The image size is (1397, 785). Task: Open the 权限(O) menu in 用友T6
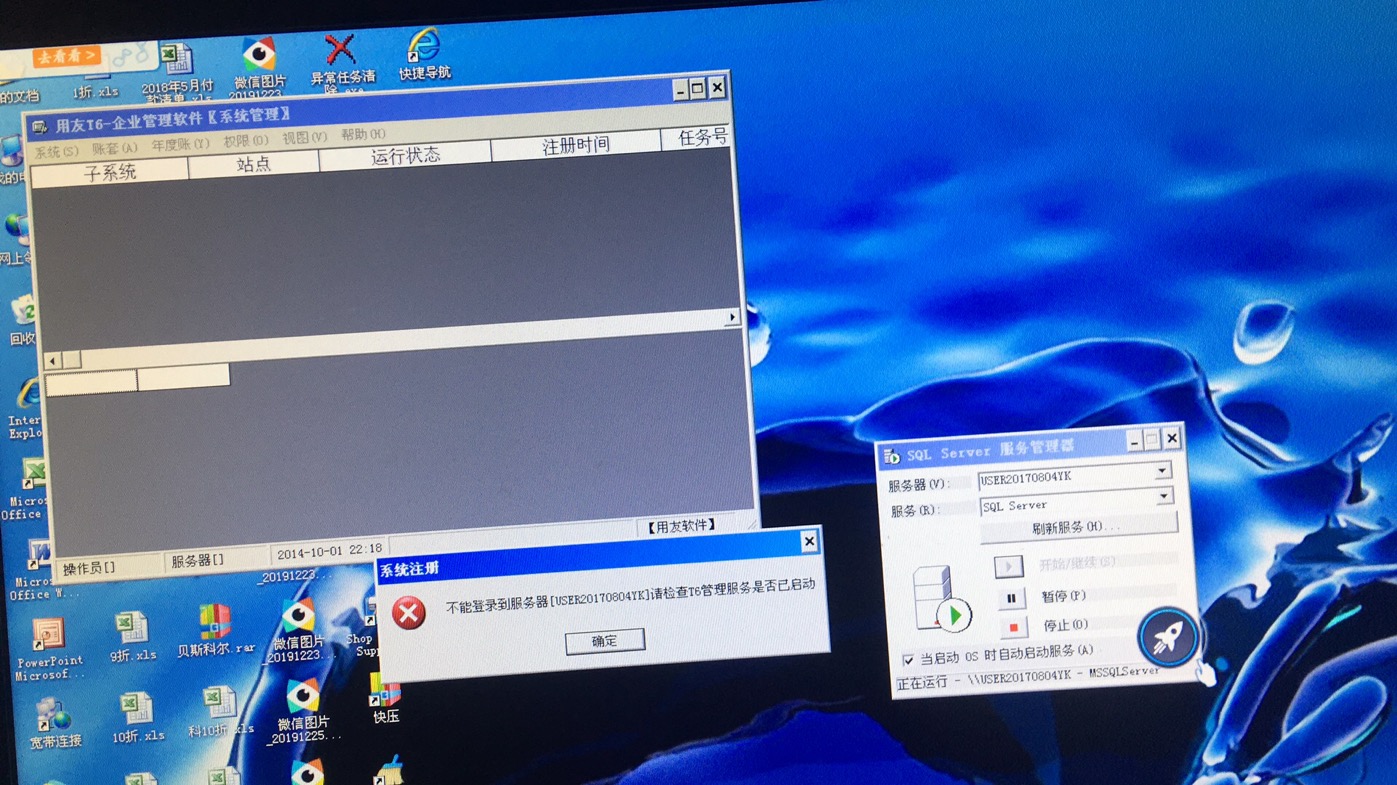[246, 141]
